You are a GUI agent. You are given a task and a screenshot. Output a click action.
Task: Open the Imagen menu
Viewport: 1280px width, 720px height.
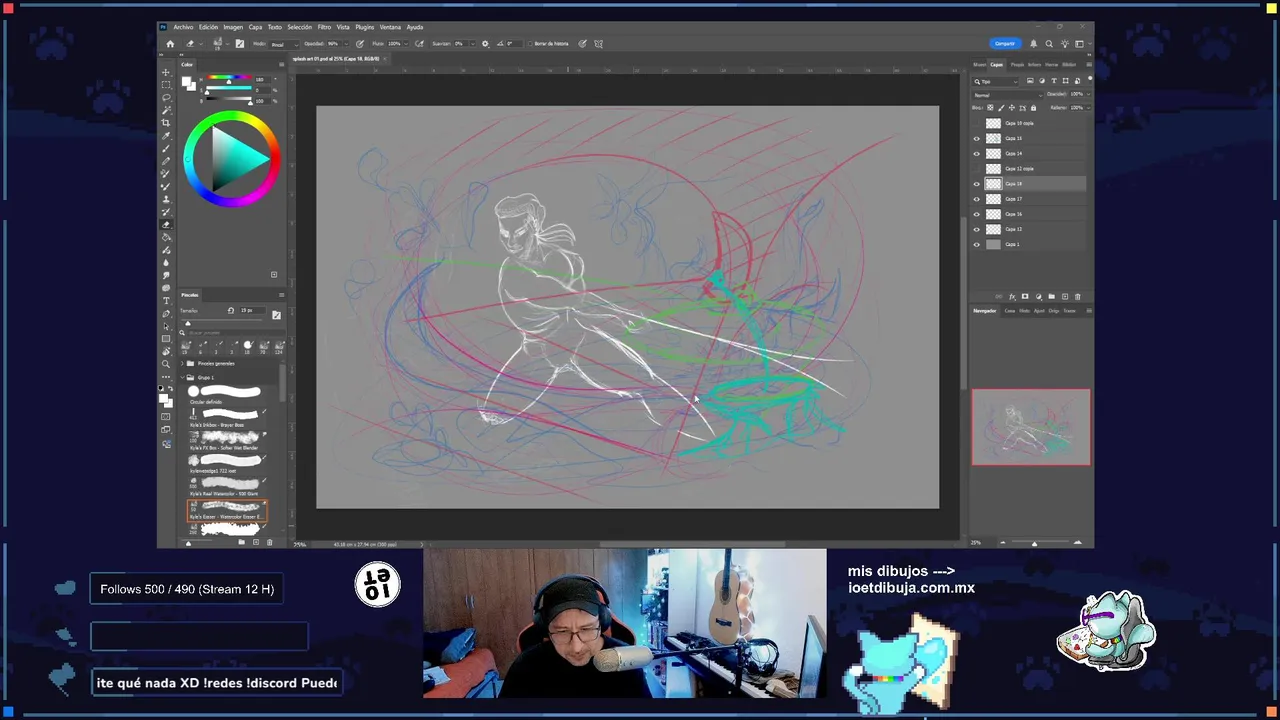232,27
